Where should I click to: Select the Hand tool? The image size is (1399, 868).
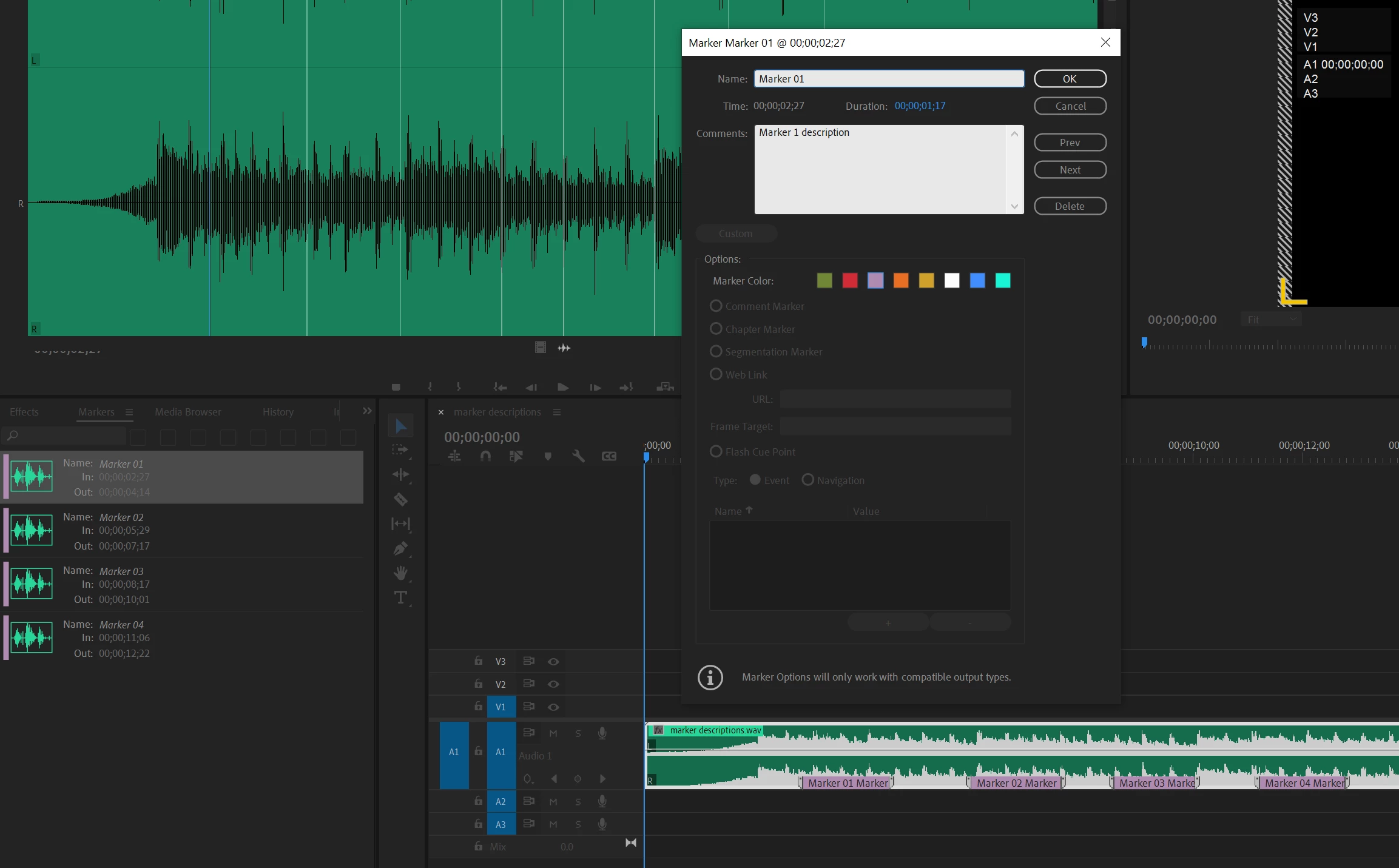pos(400,573)
